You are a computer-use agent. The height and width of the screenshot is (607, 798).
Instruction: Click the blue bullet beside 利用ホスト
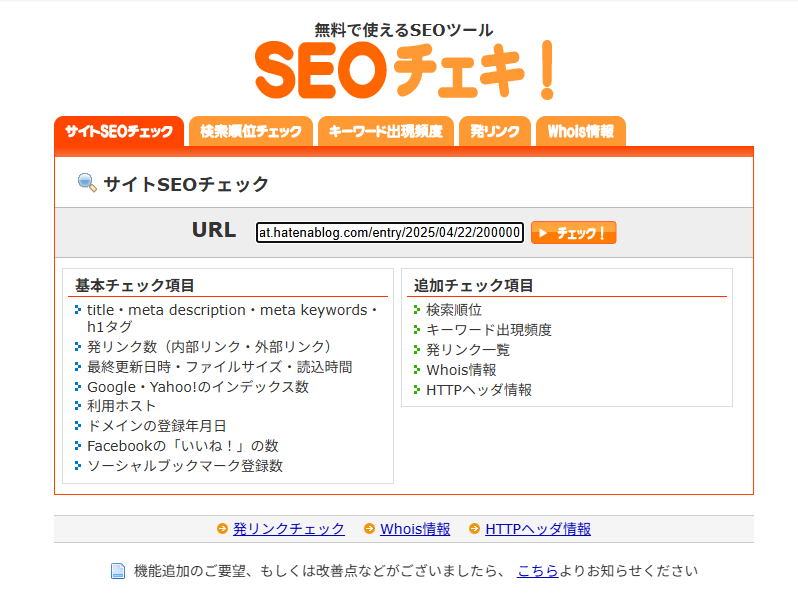coord(78,406)
